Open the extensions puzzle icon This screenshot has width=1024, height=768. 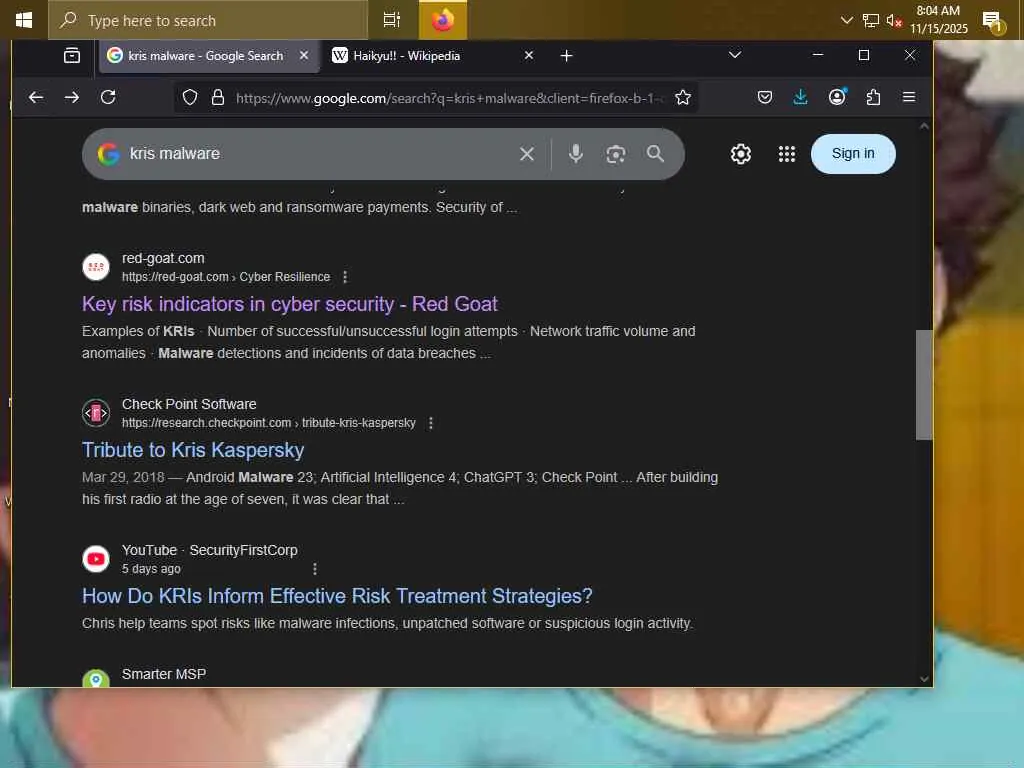pos(873,97)
